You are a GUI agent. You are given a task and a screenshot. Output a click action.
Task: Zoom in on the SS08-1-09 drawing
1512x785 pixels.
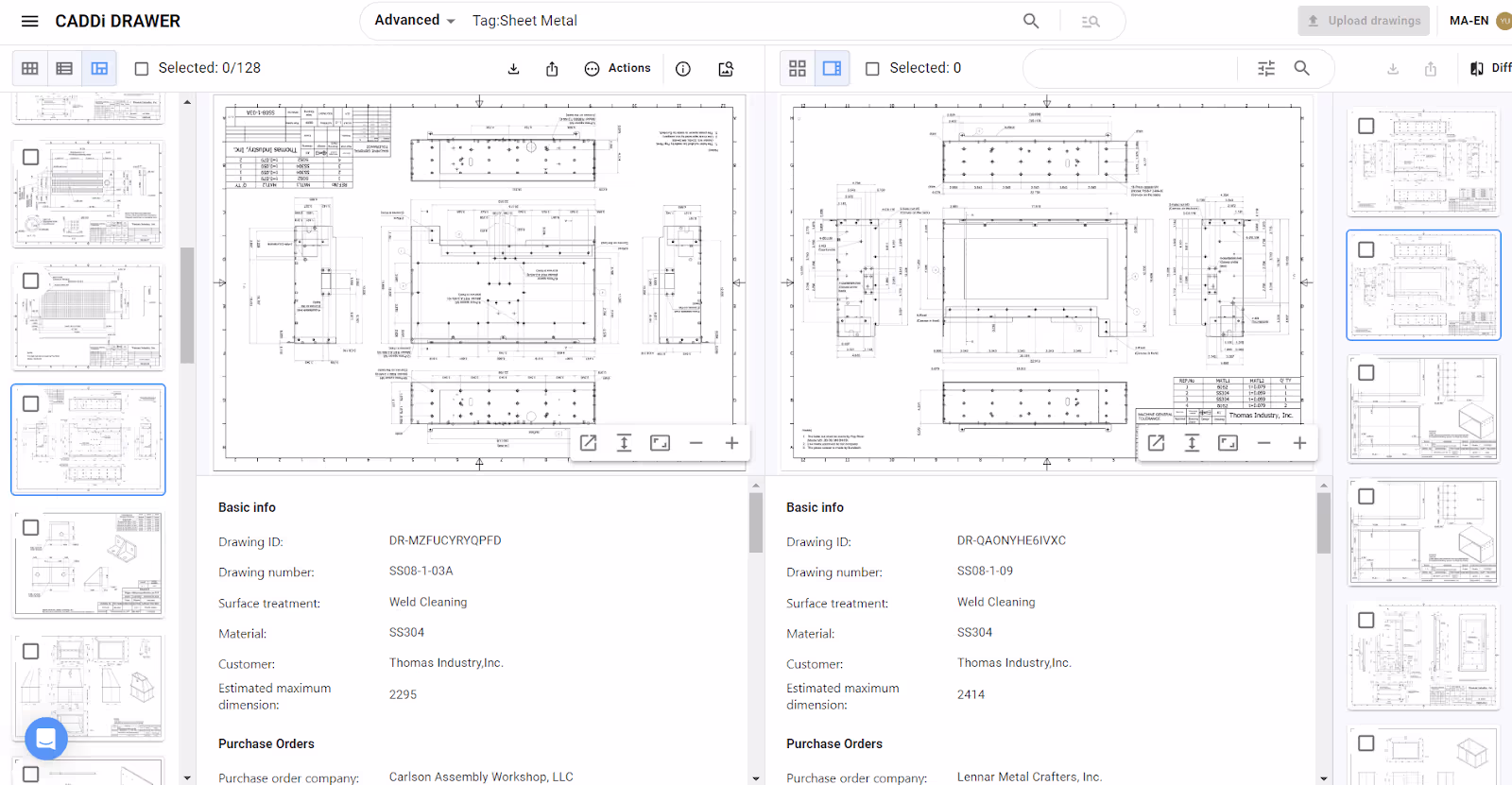point(1299,443)
